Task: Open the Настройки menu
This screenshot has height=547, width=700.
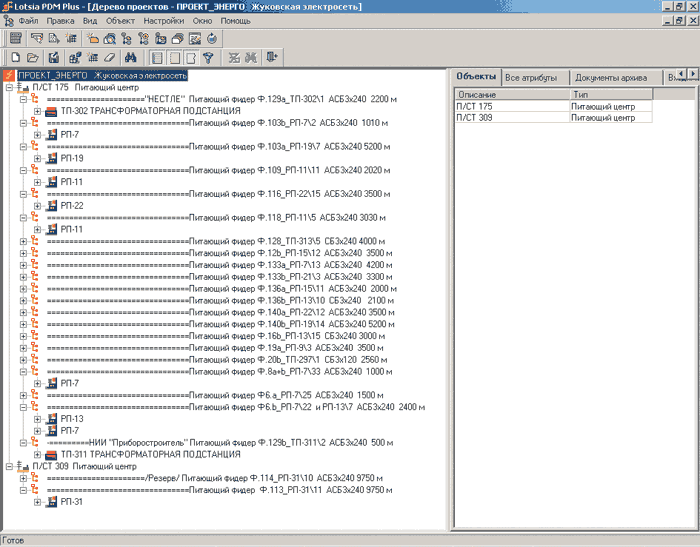Action: 163,20
